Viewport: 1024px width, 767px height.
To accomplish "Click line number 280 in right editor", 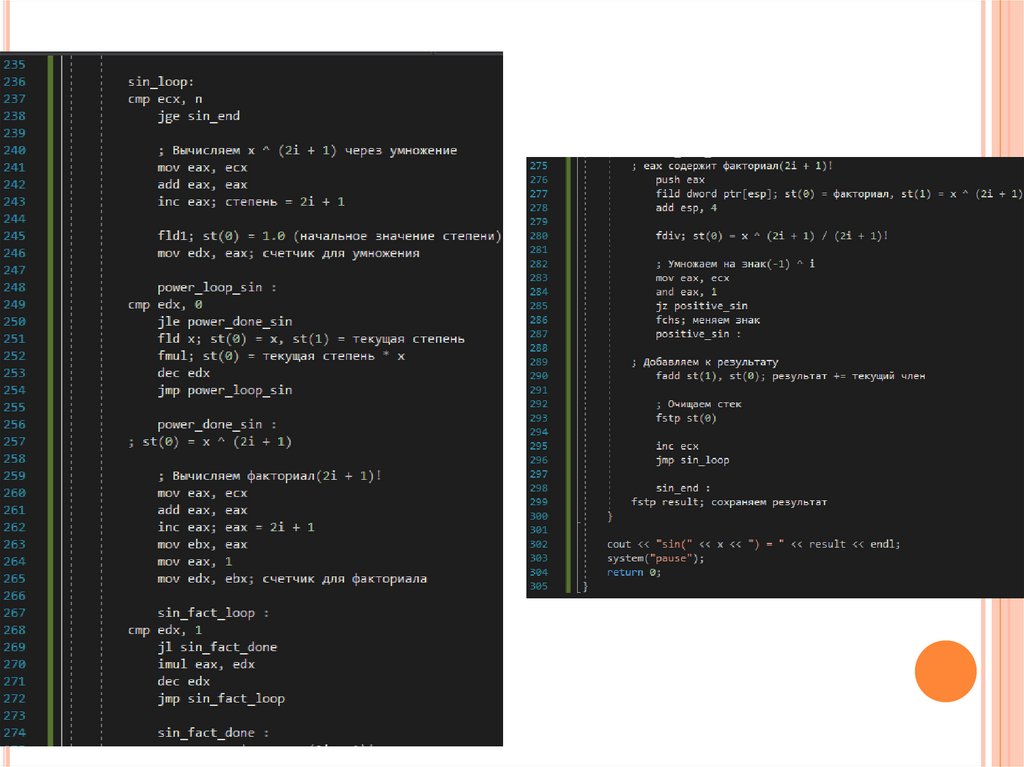I will click(x=539, y=236).
